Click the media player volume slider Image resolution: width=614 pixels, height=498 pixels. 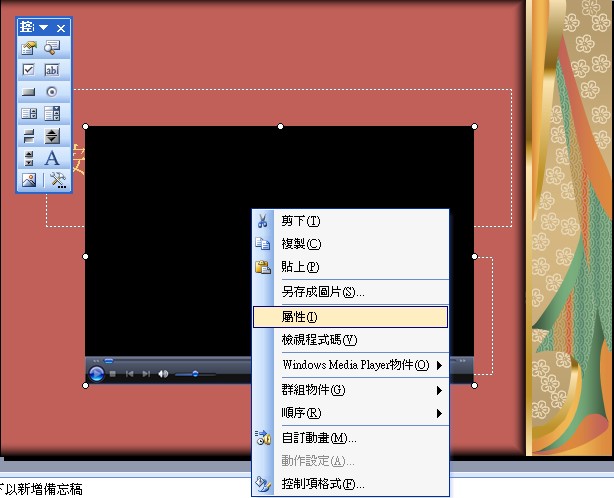(195, 374)
